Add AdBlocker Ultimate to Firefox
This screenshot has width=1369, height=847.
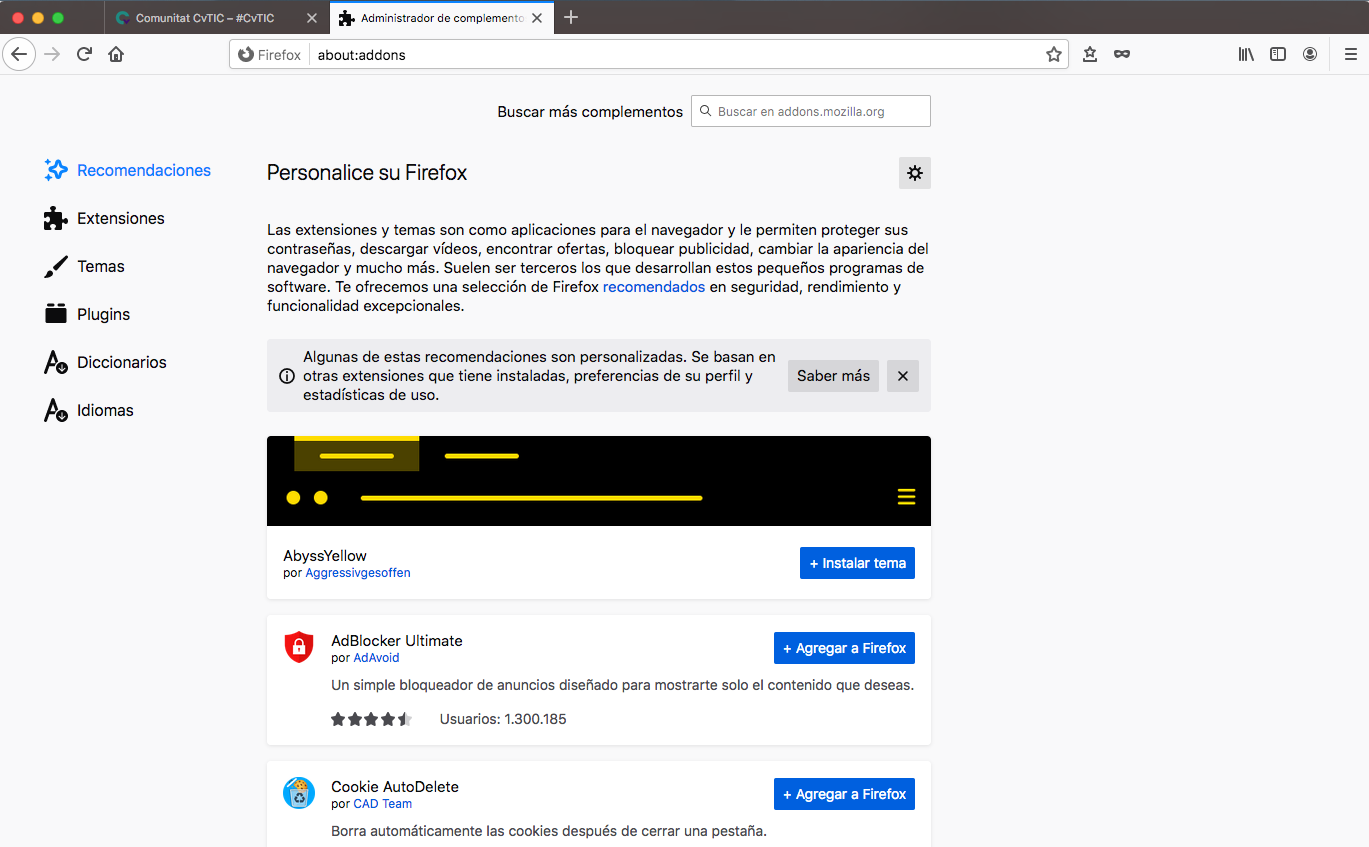click(x=844, y=648)
